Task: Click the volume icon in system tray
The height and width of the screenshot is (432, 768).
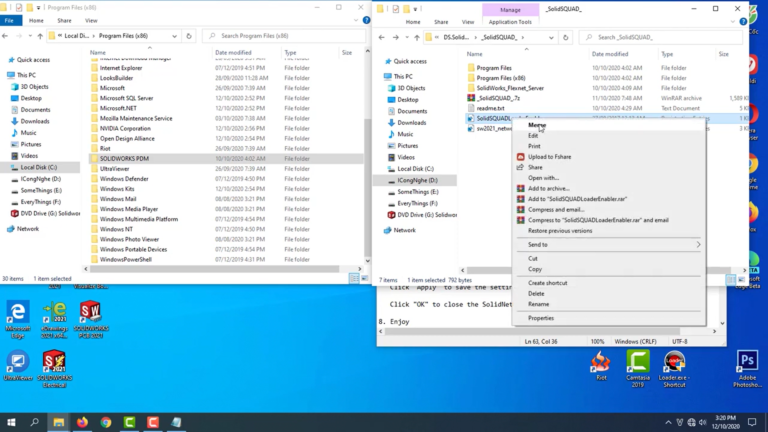Action: [x=703, y=422]
